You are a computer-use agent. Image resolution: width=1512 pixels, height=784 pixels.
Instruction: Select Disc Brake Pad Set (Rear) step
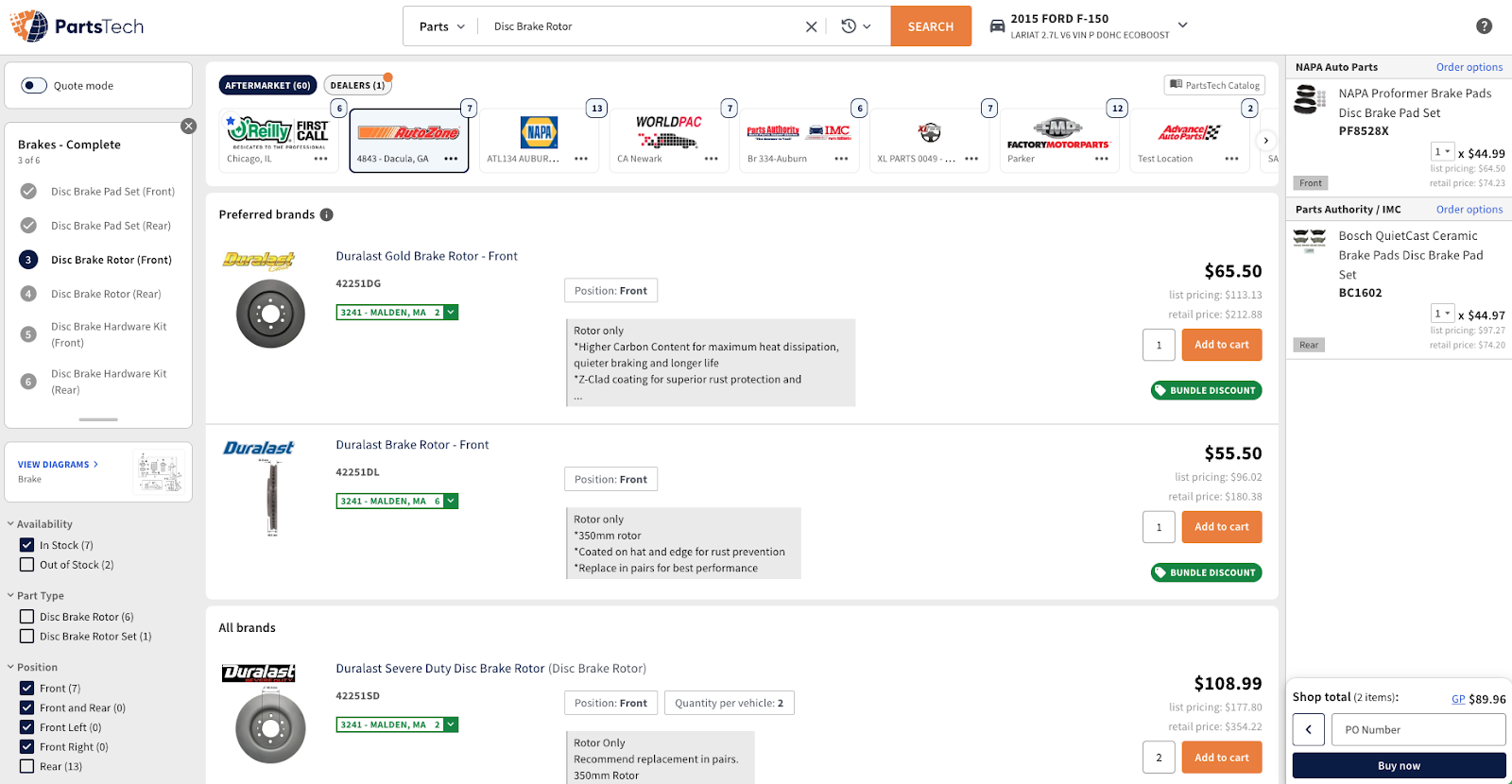(111, 226)
